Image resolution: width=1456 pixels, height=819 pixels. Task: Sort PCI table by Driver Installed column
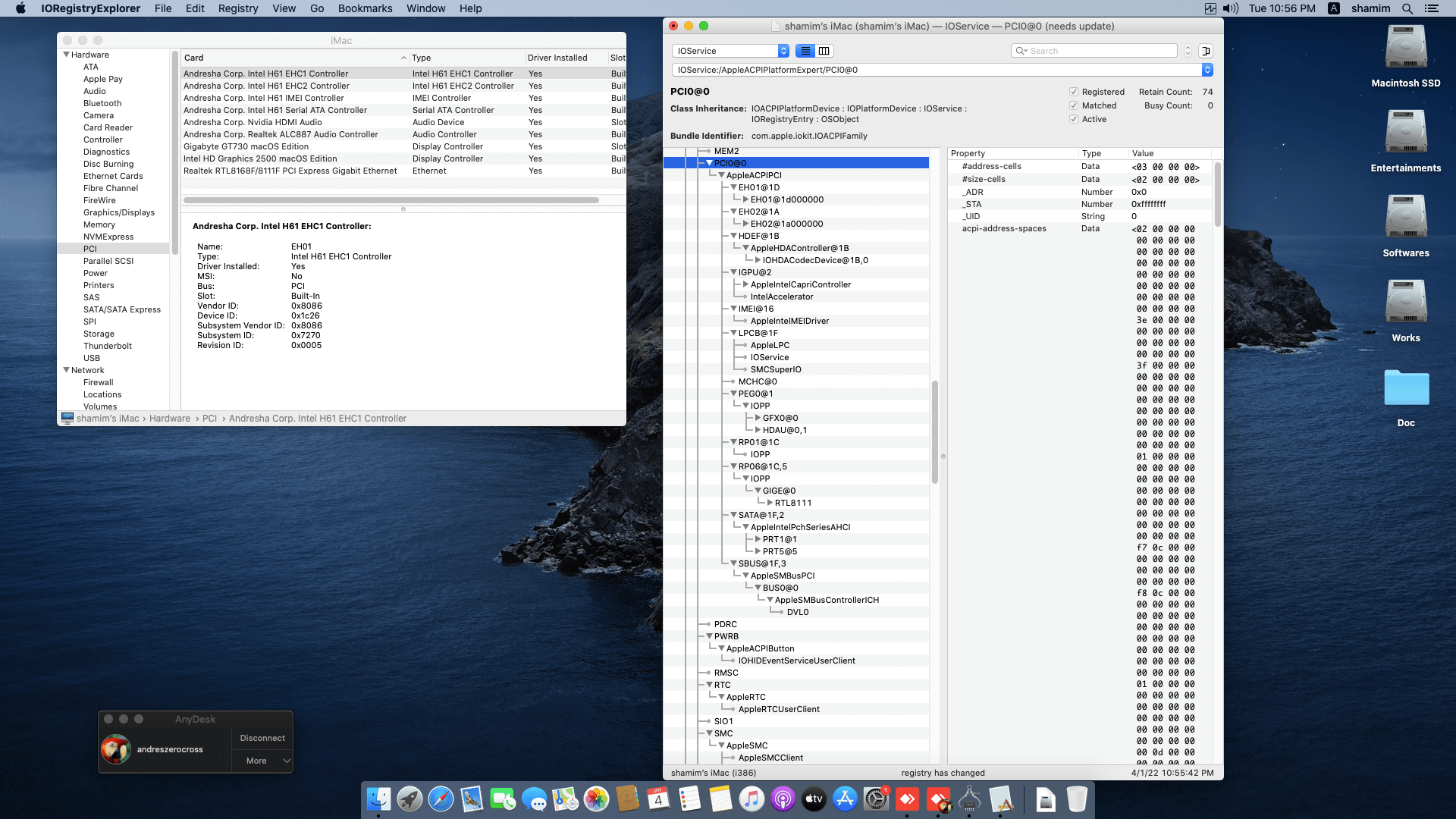(566, 58)
